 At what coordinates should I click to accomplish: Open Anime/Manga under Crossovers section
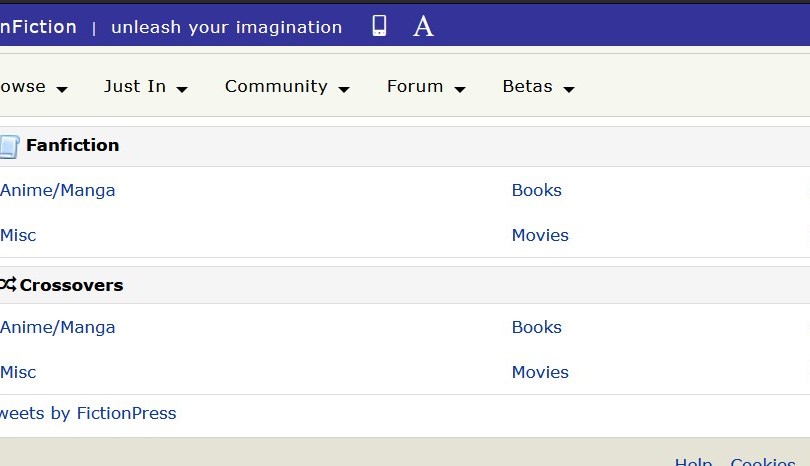coord(57,327)
